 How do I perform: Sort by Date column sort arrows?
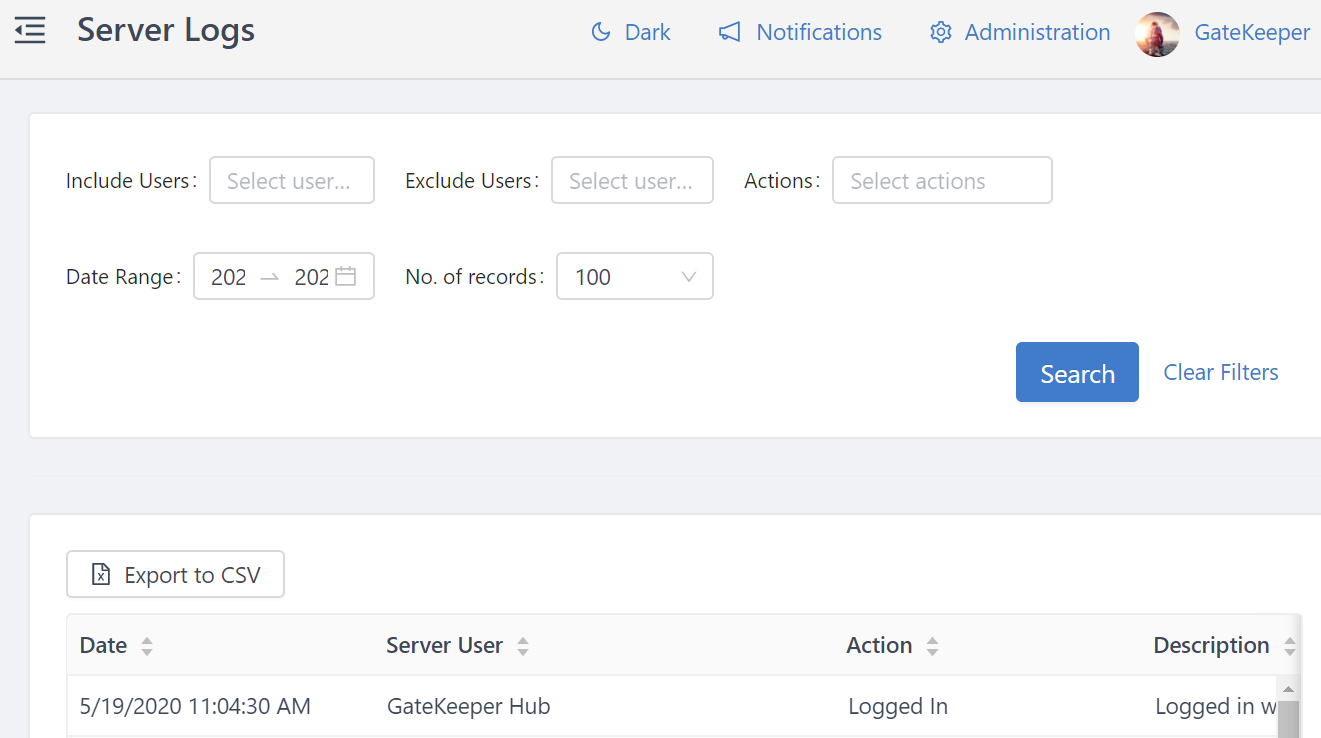tap(147, 646)
